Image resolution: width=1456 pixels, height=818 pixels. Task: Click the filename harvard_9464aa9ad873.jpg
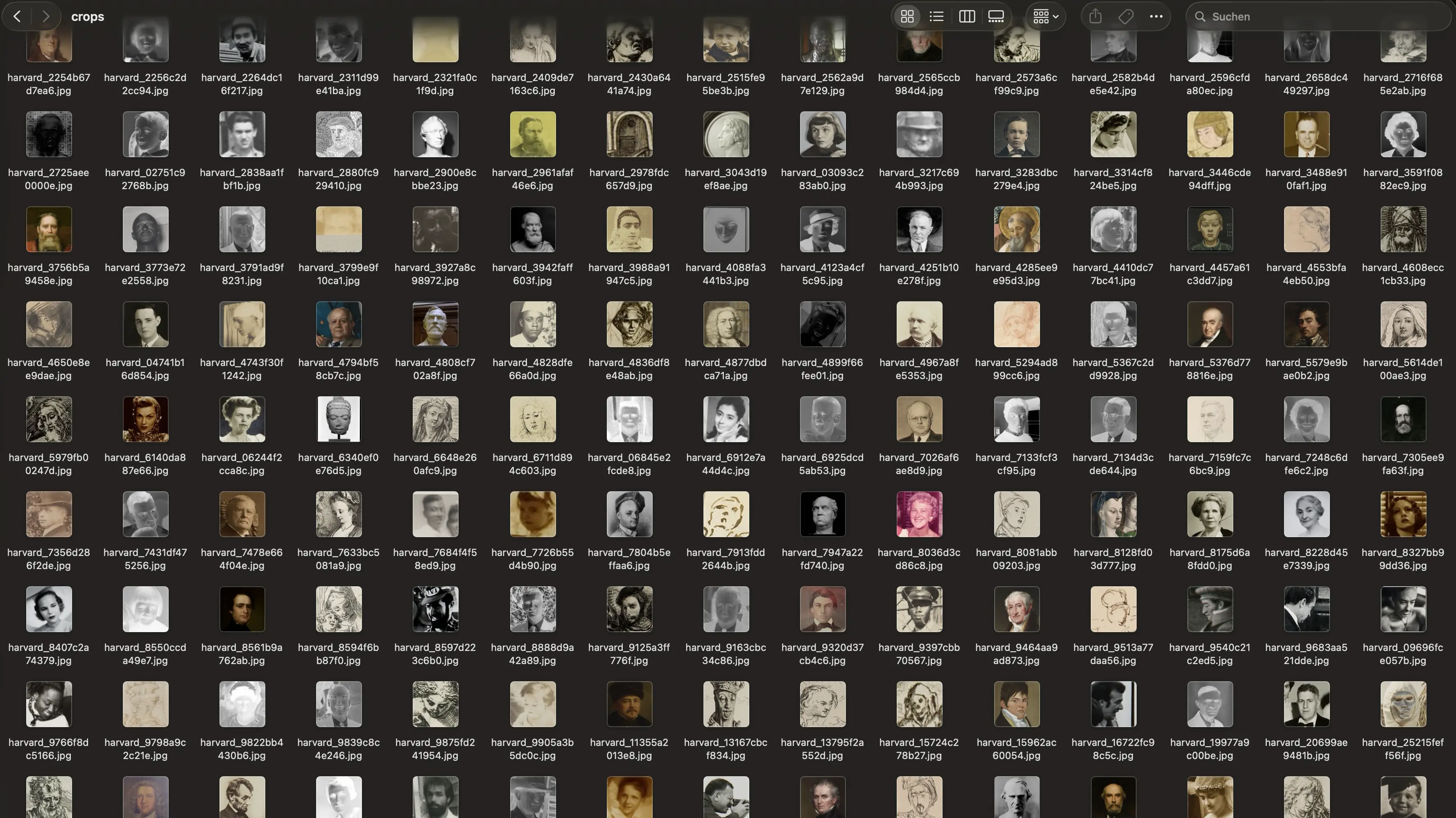pyautogui.click(x=1016, y=653)
